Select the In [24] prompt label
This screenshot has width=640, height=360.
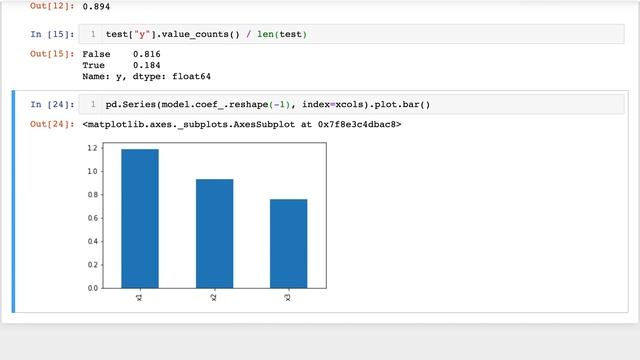click(x=52, y=104)
